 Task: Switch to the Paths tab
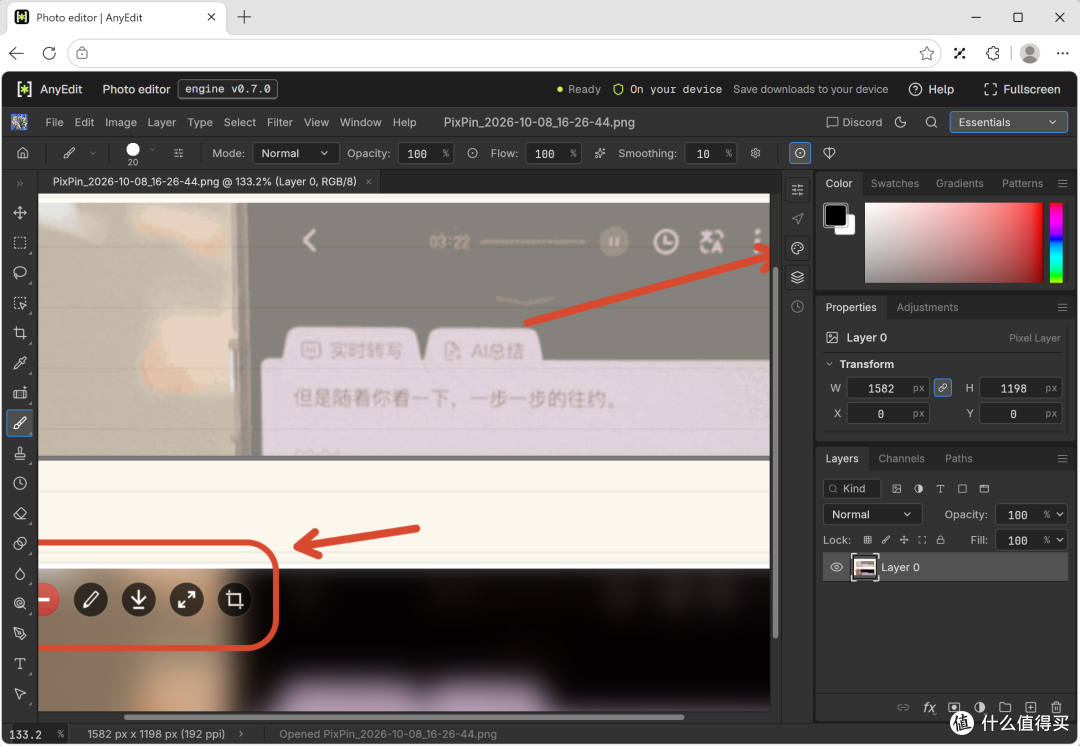[x=958, y=459]
